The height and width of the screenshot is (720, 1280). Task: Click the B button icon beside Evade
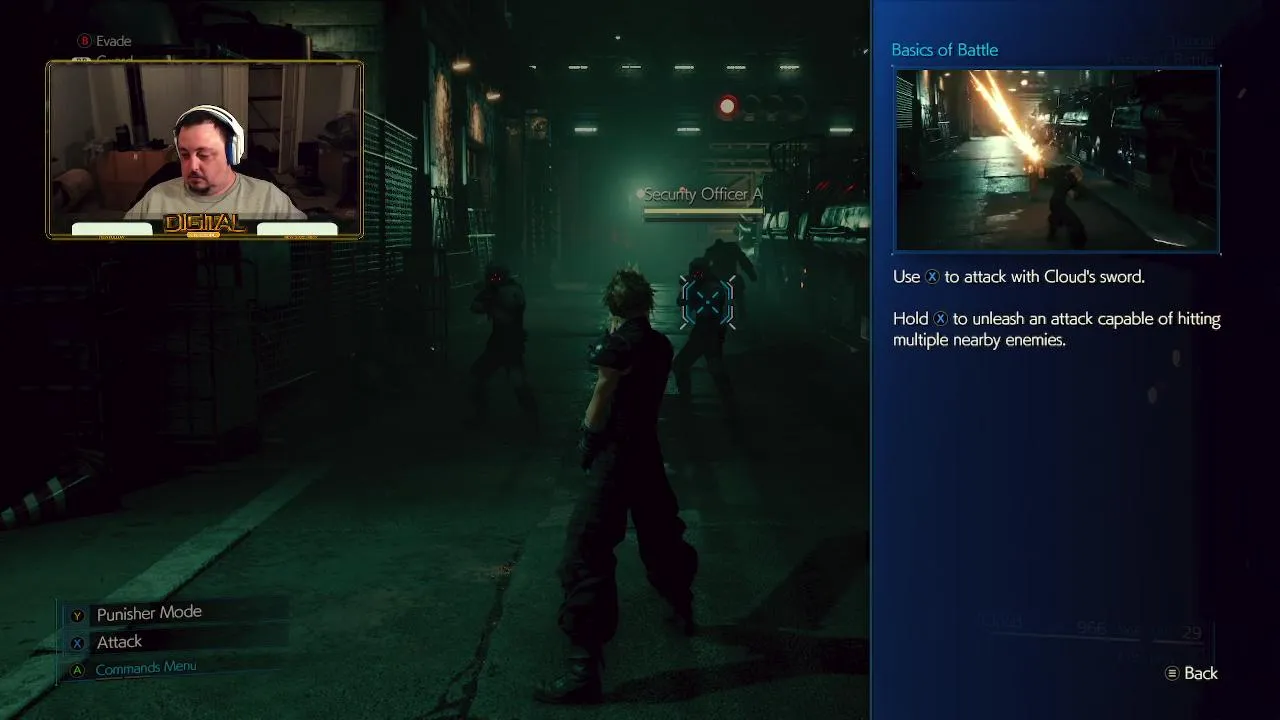coord(84,41)
